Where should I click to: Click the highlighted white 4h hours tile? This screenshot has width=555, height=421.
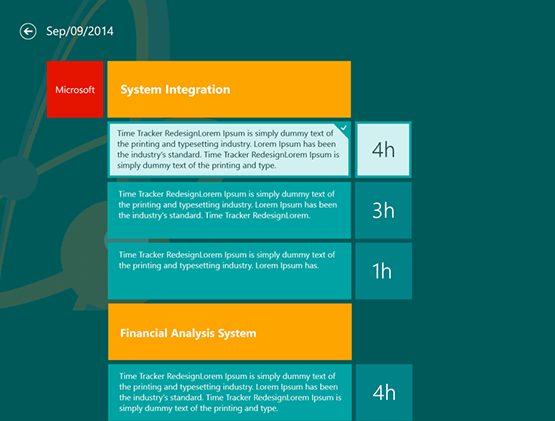[x=383, y=149]
